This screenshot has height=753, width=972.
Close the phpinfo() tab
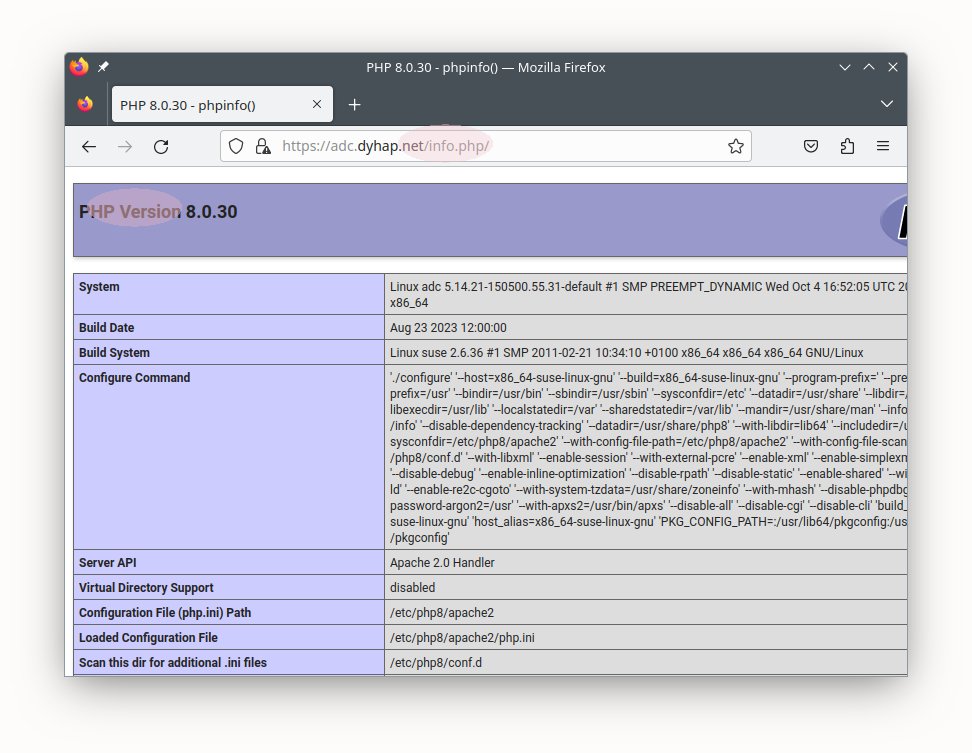tap(317, 104)
